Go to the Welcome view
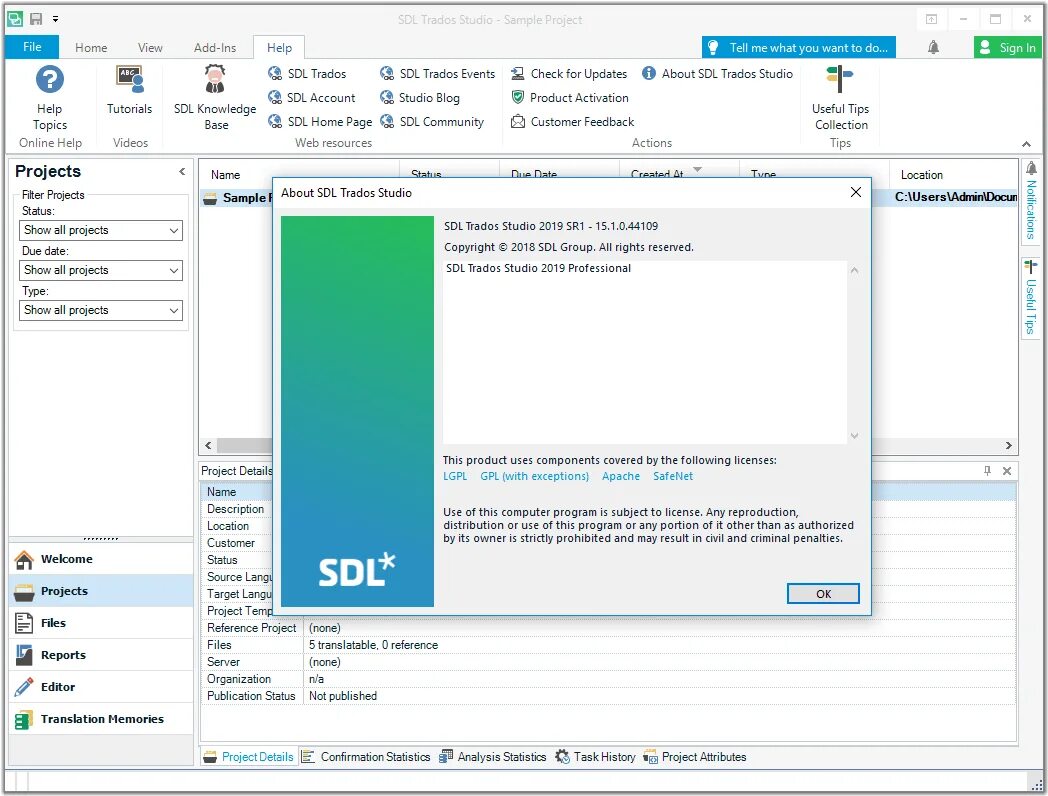Image resolution: width=1048 pixels, height=796 pixels. click(x=101, y=559)
